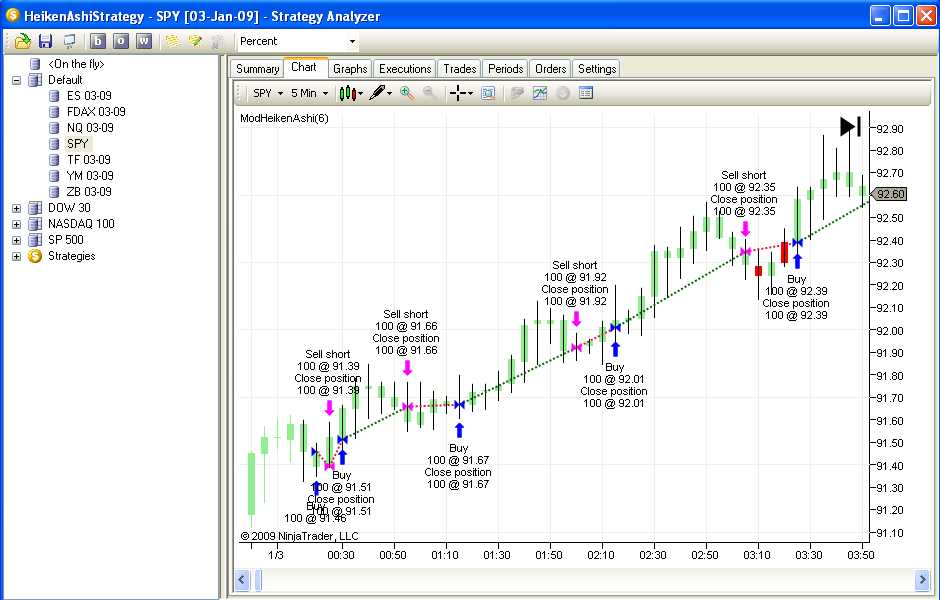940x600 pixels.
Task: Select the Default list label
Action: click(65, 80)
